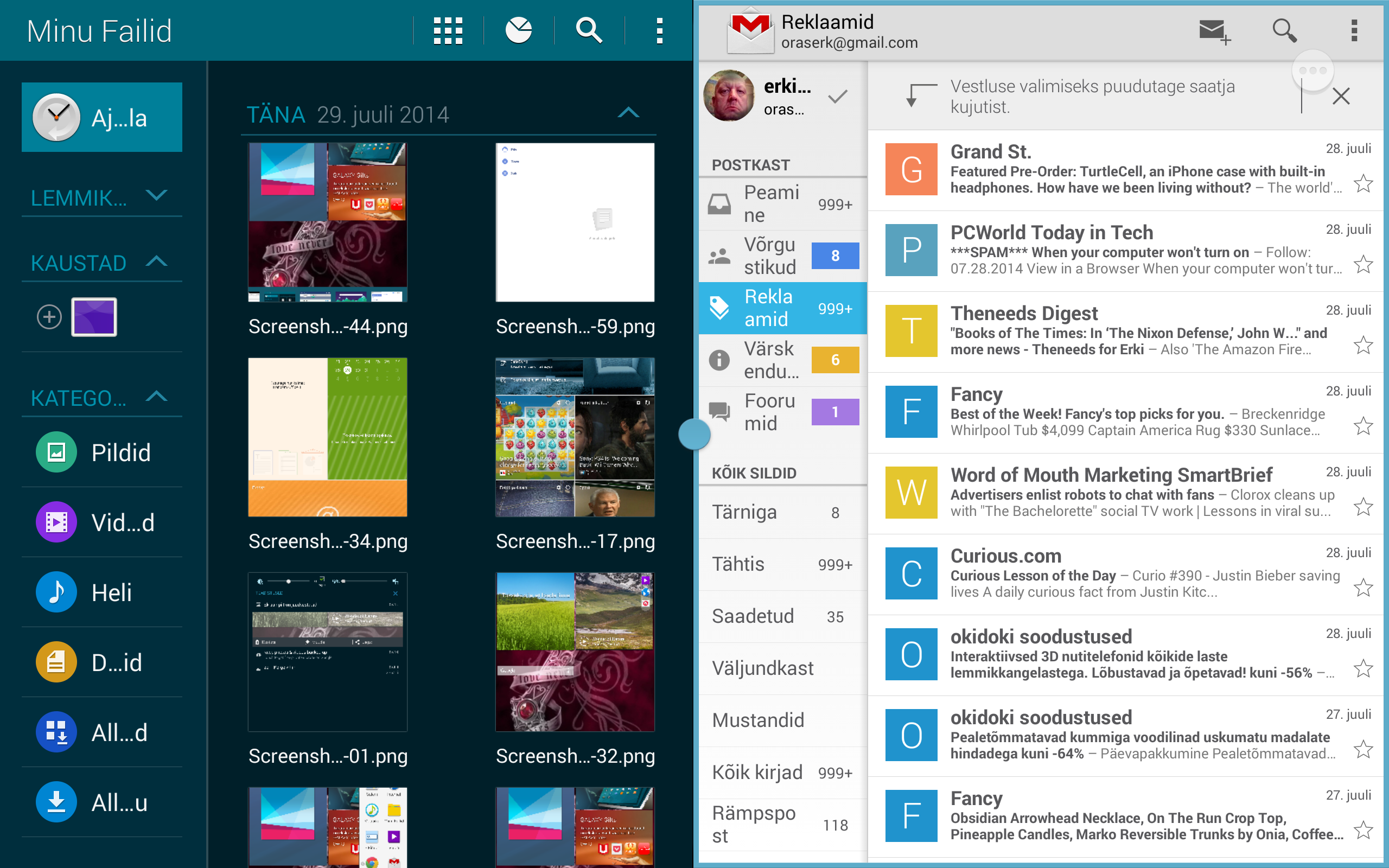
Task: Open Screensh...-59.png thumbnail
Action: pyautogui.click(x=575, y=222)
